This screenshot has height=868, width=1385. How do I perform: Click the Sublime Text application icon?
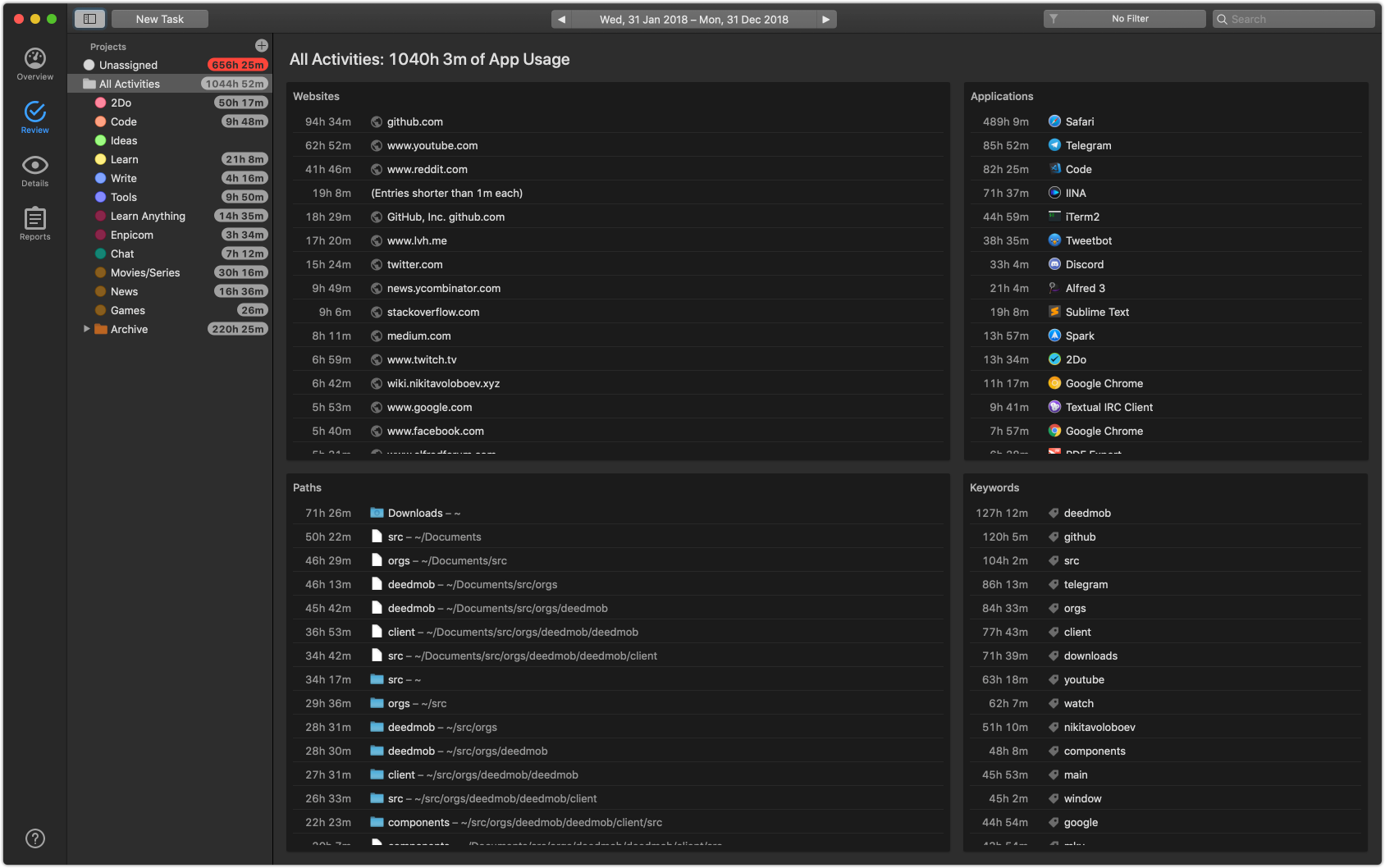pos(1055,312)
